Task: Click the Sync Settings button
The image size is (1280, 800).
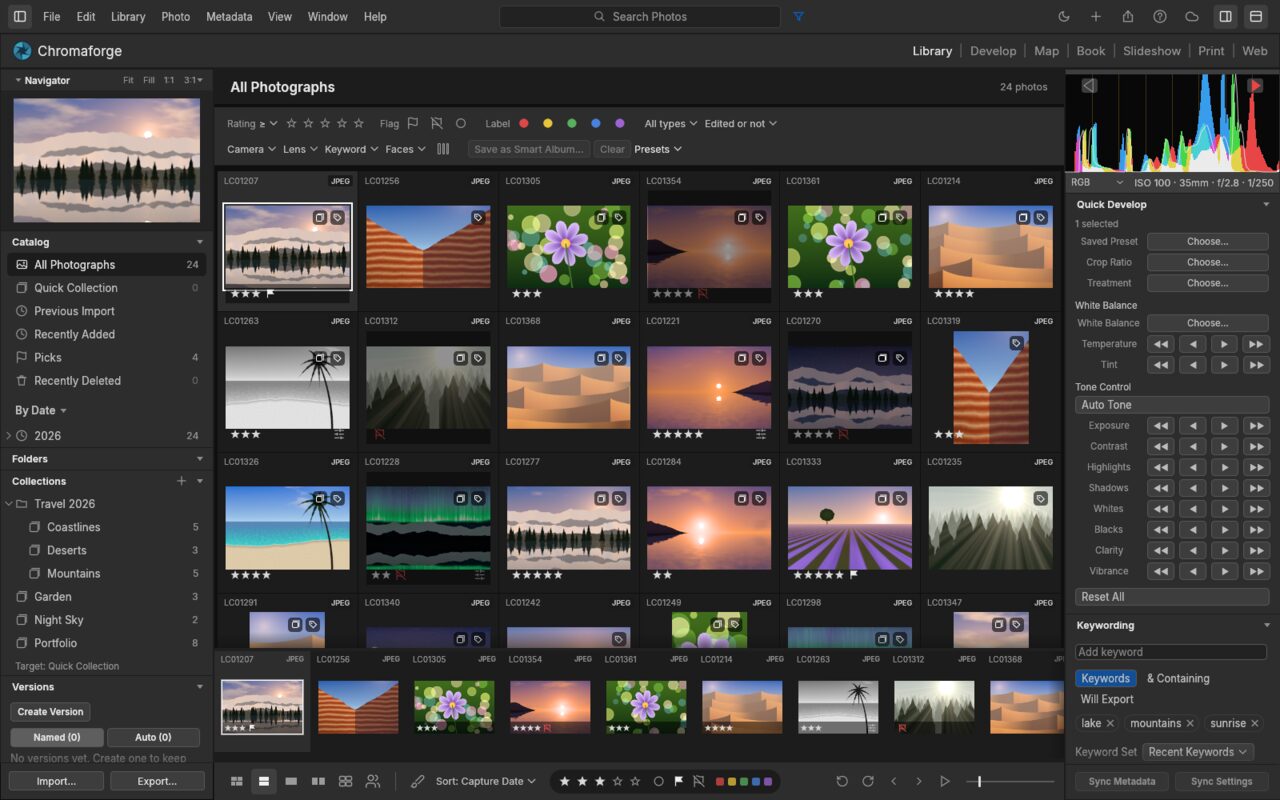Action: pos(1221,781)
